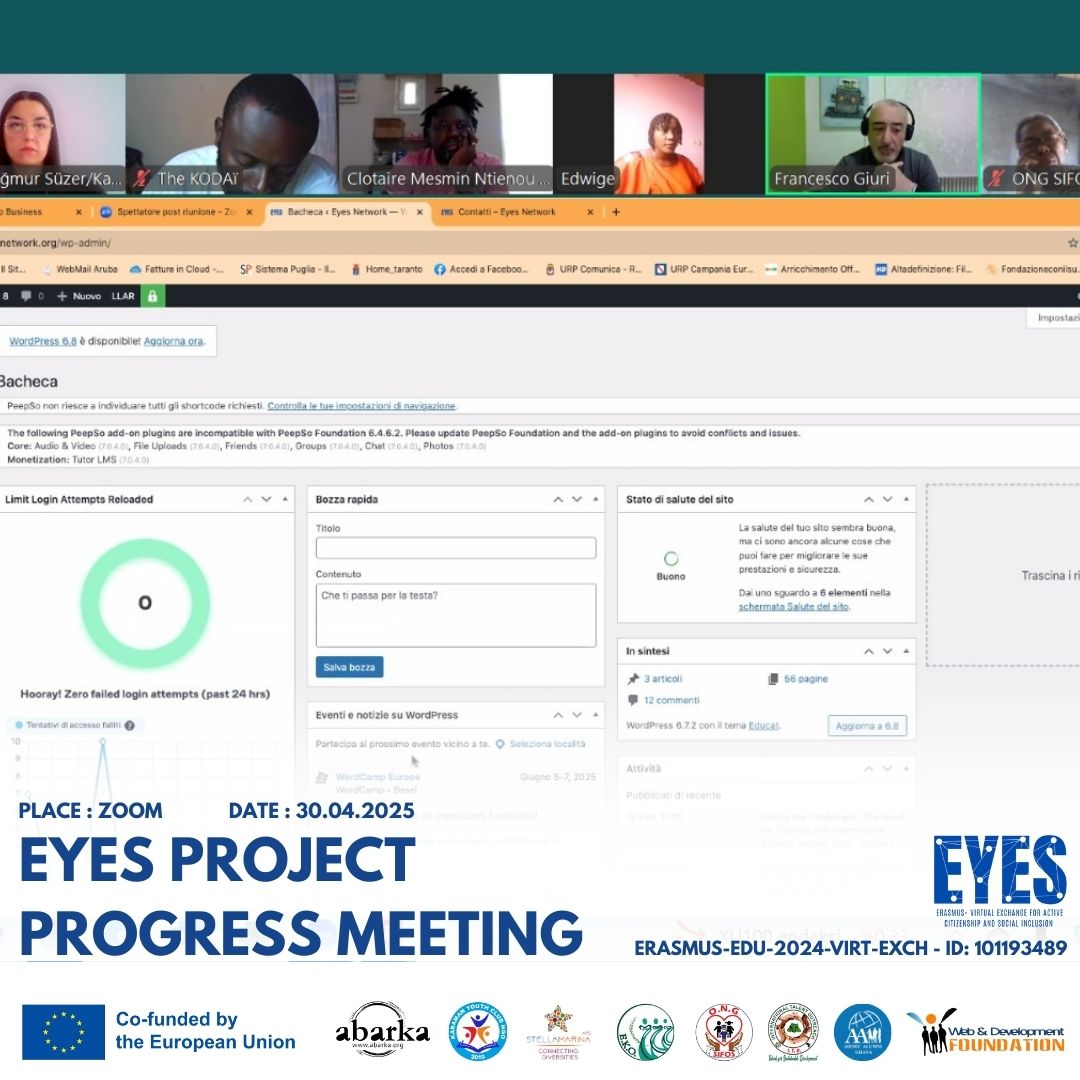1080x1080 pixels.
Task: Open the 56 pagine link
Action: 805,679
